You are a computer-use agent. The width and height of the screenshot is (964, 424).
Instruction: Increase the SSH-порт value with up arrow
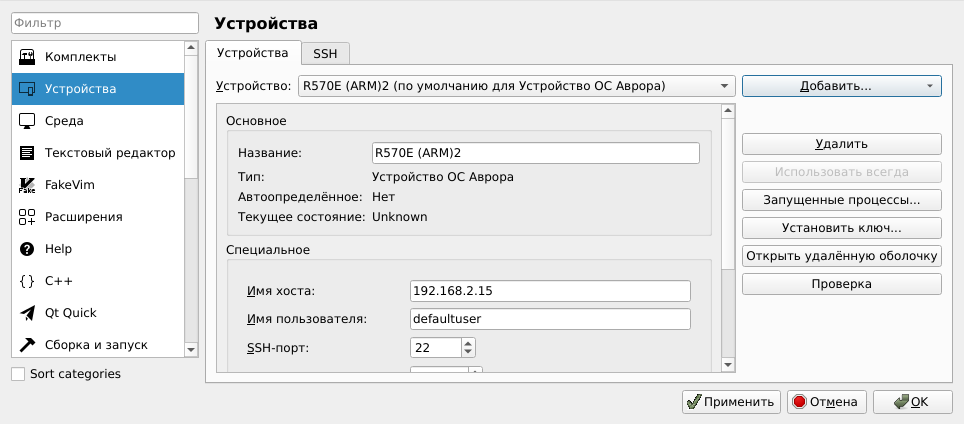coord(468,343)
